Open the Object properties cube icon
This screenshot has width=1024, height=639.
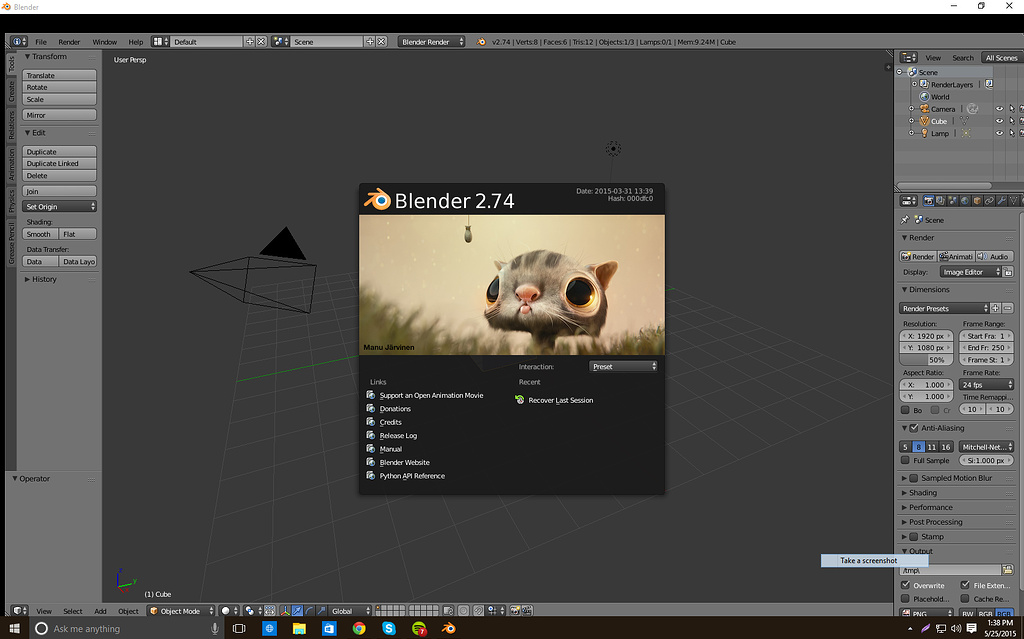point(977,201)
